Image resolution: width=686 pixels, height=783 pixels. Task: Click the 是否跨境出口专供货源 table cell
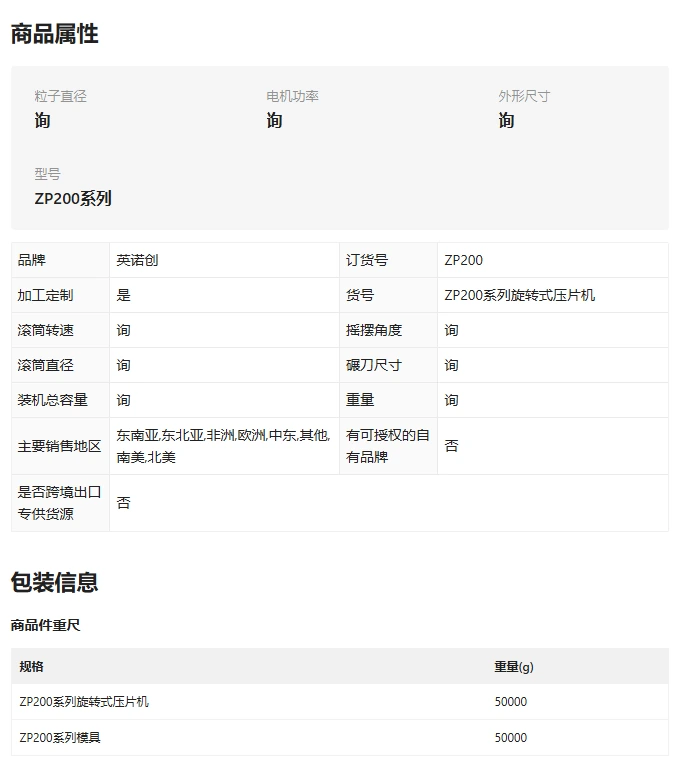[60, 503]
